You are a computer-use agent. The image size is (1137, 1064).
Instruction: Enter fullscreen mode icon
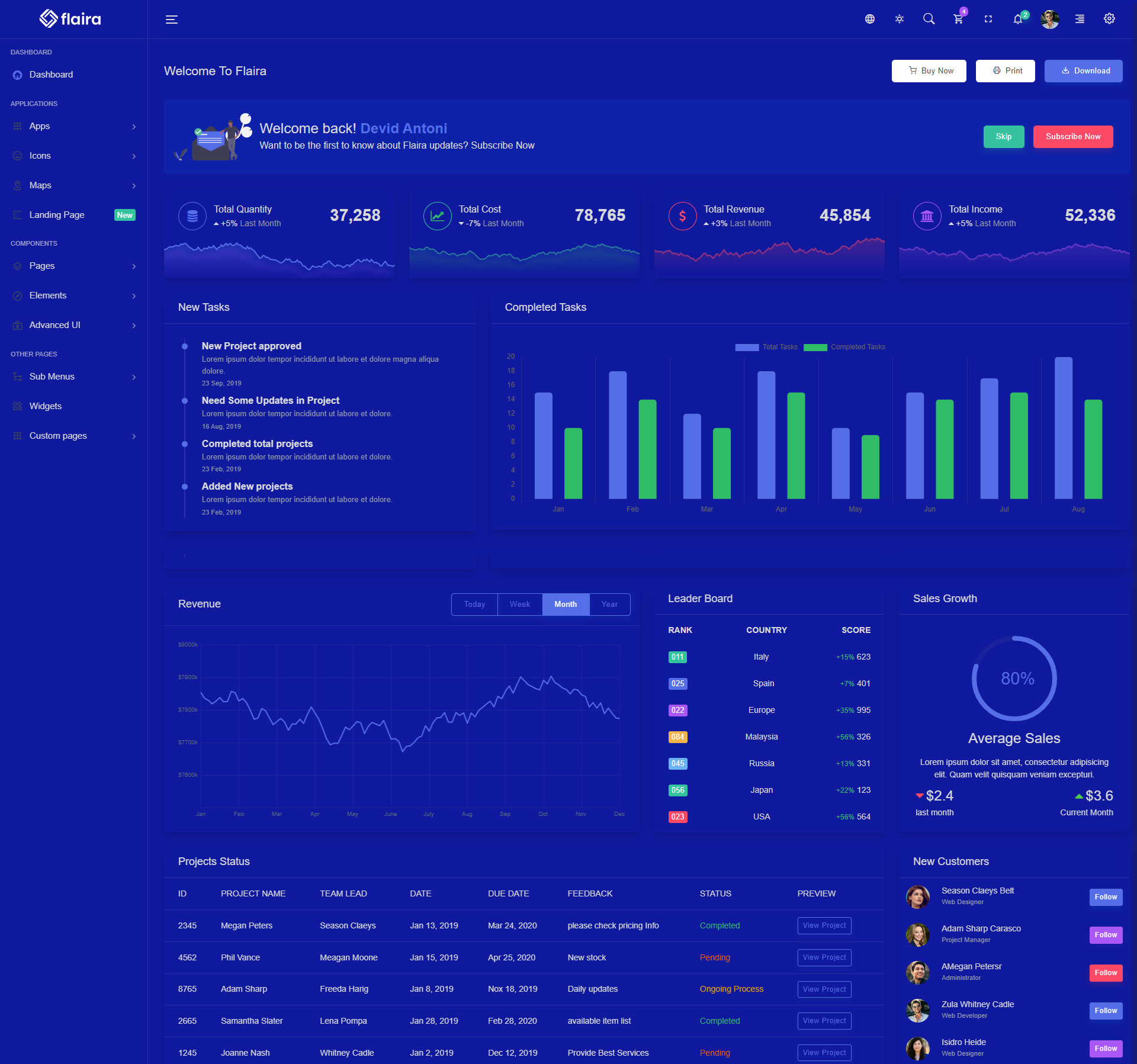pos(988,19)
